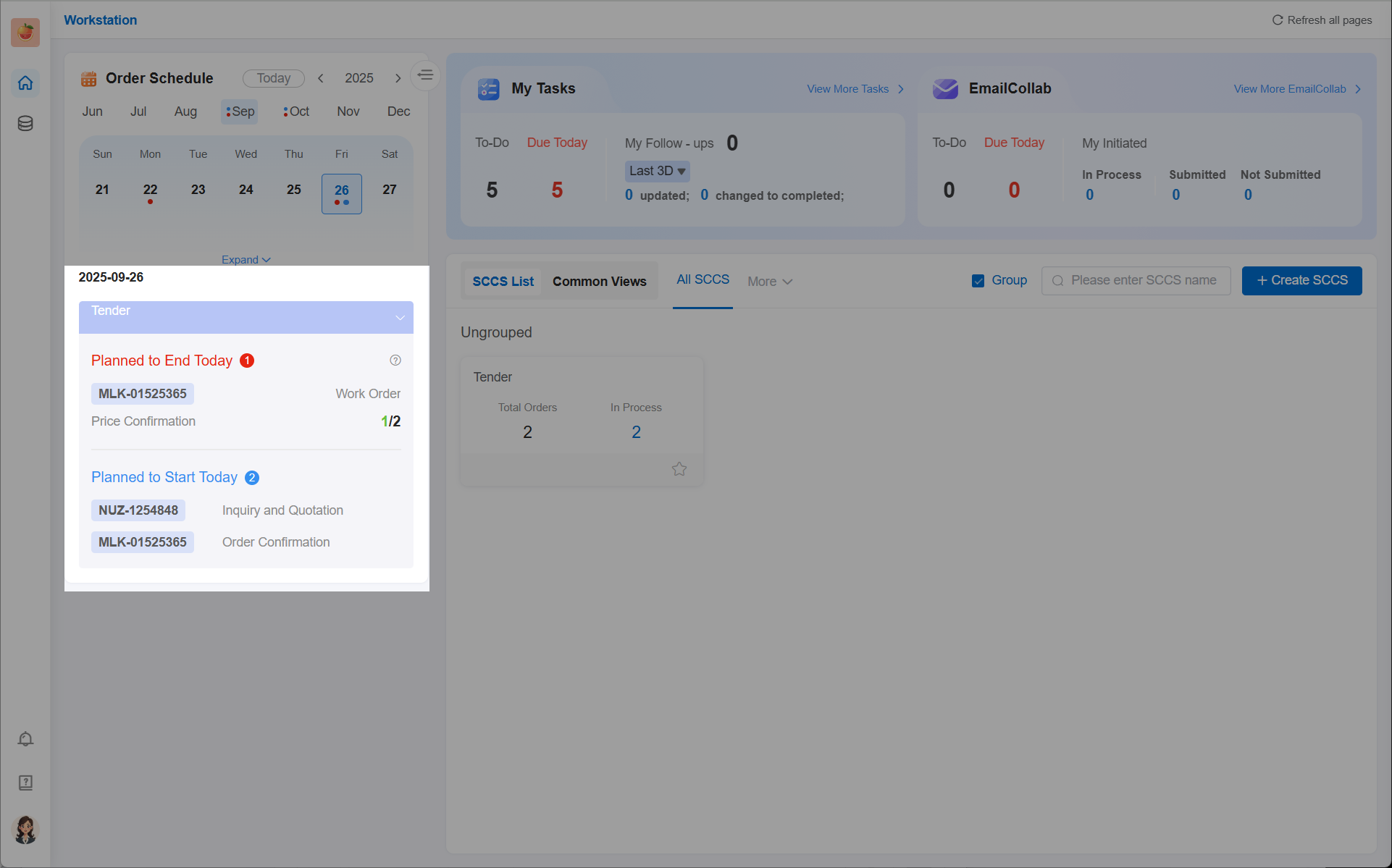
Task: Open notifications bell icon
Action: [x=25, y=739]
